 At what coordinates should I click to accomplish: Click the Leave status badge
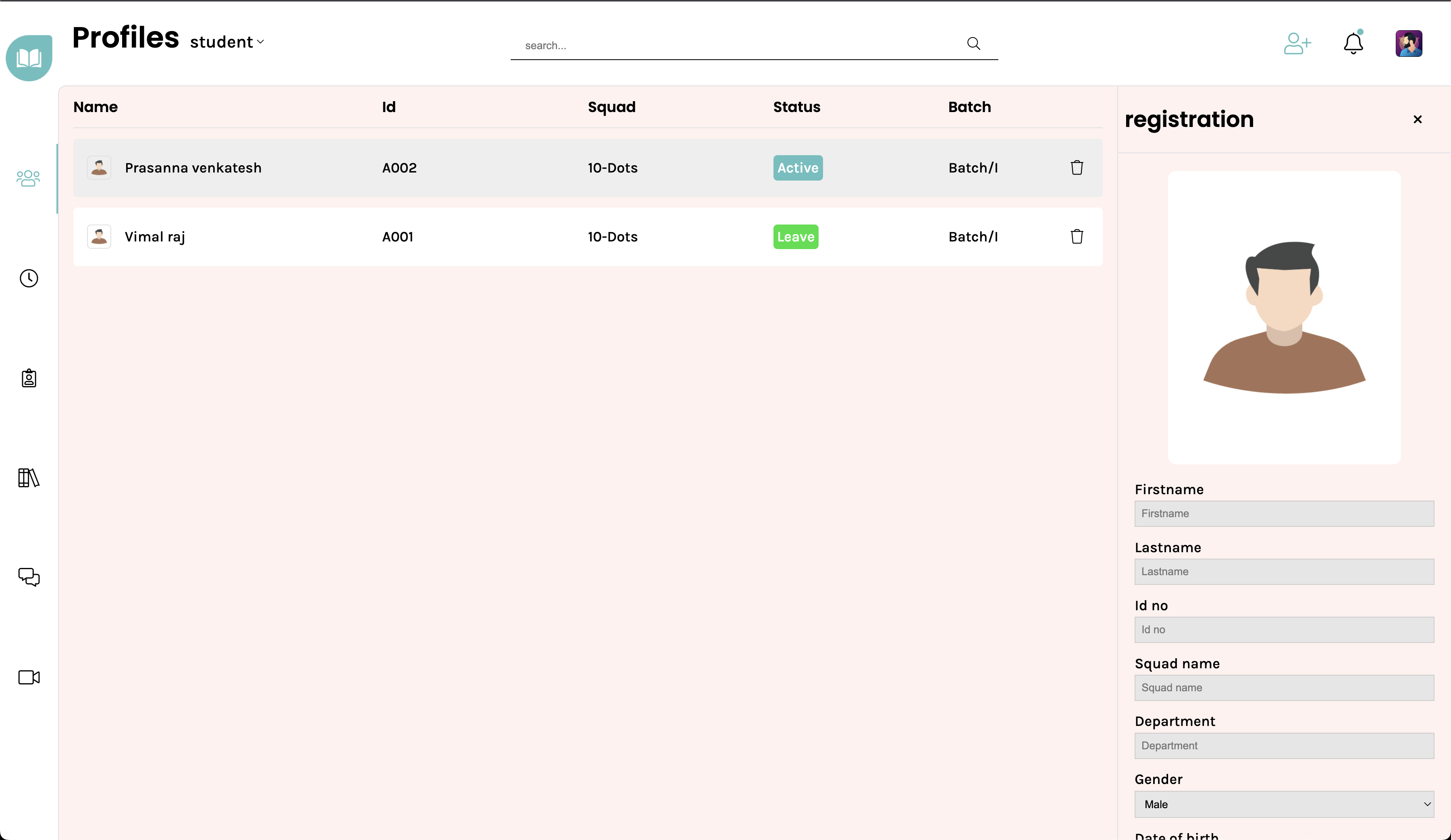[795, 237]
